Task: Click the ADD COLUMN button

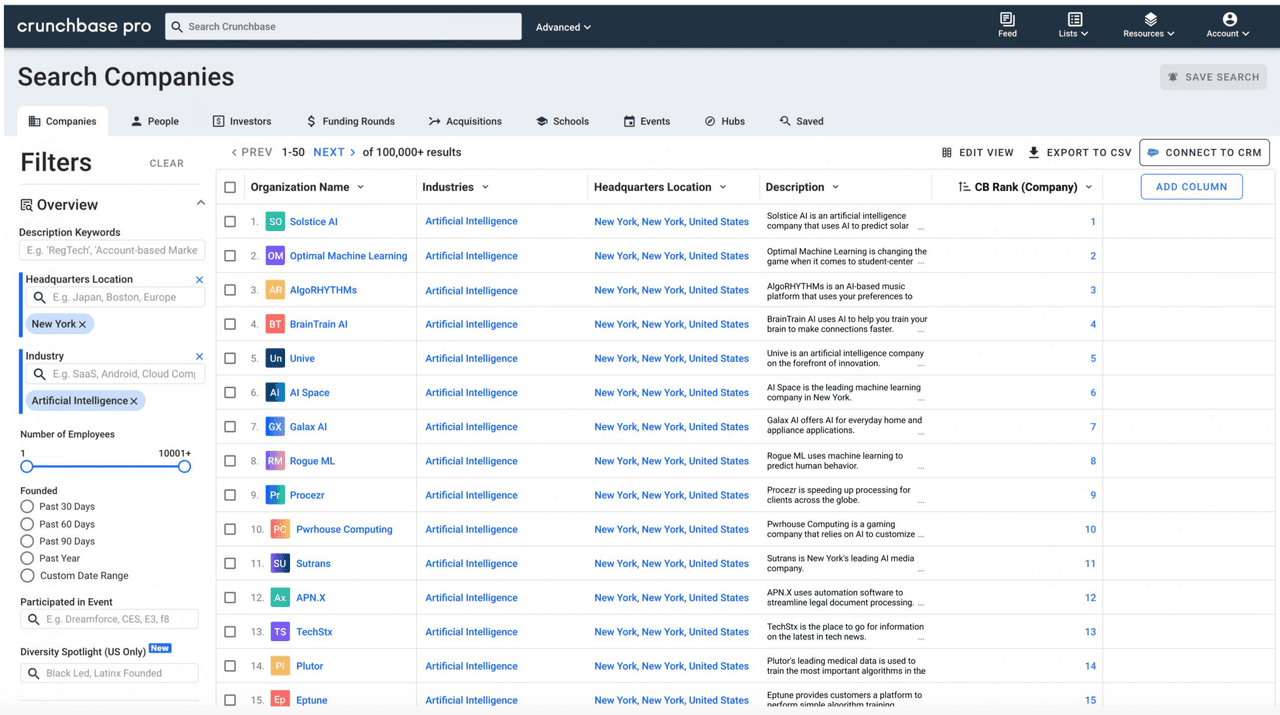Action: coord(1191,186)
